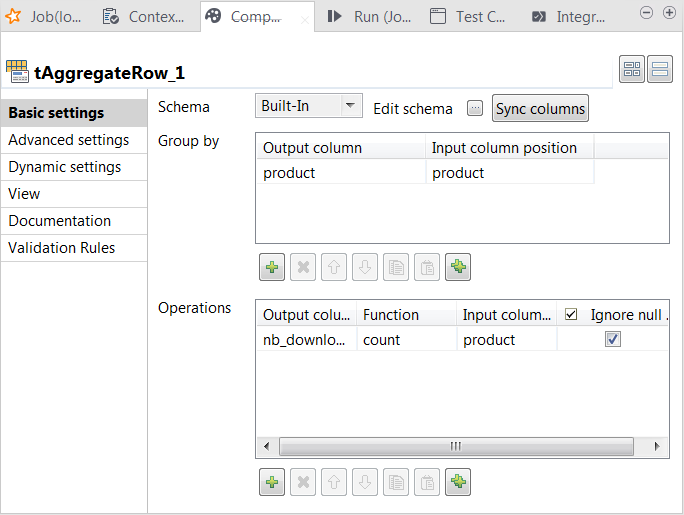Add a new Operations table row
Screen dimensions: 684x515
[x=272, y=482]
